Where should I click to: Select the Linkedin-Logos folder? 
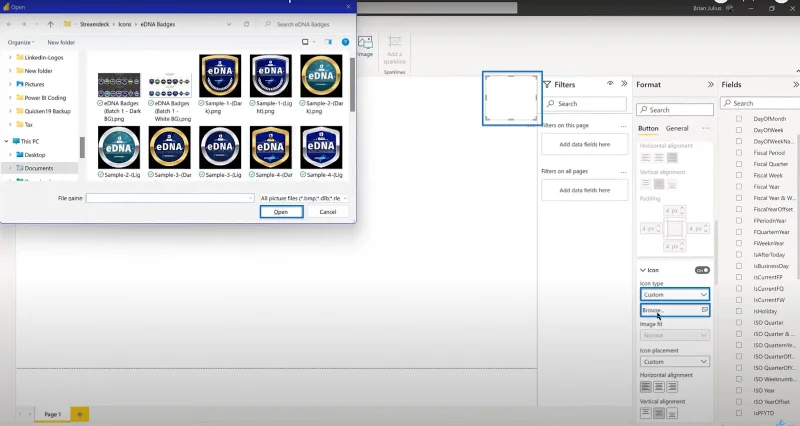pos(39,58)
